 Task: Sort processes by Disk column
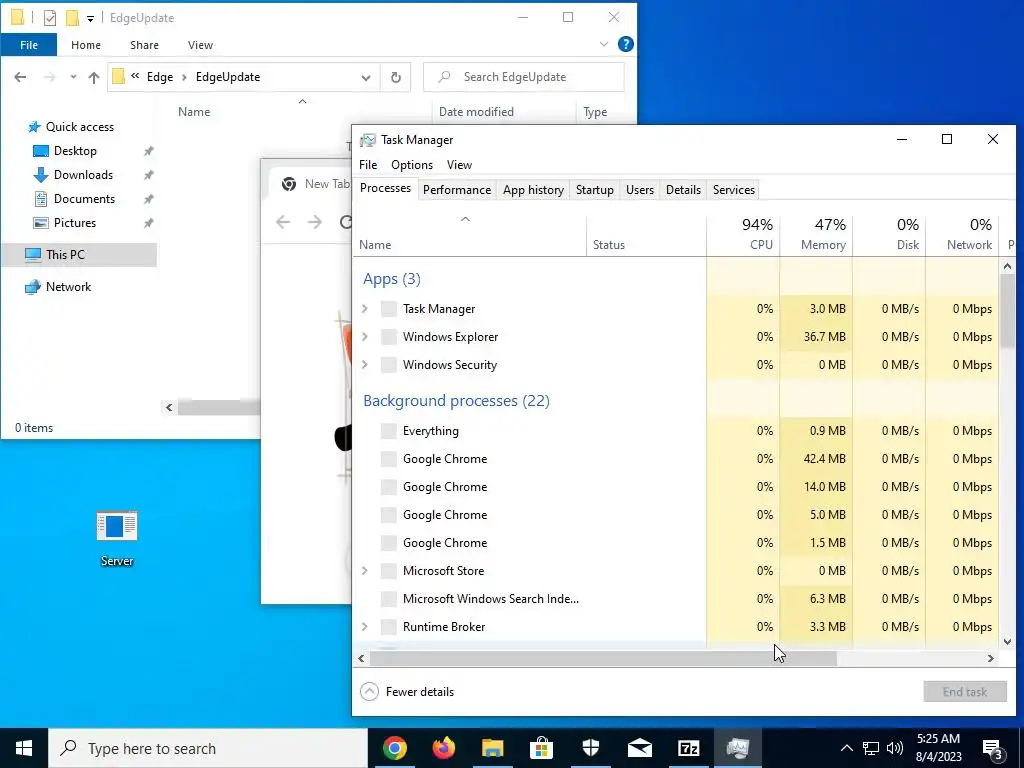coord(889,235)
